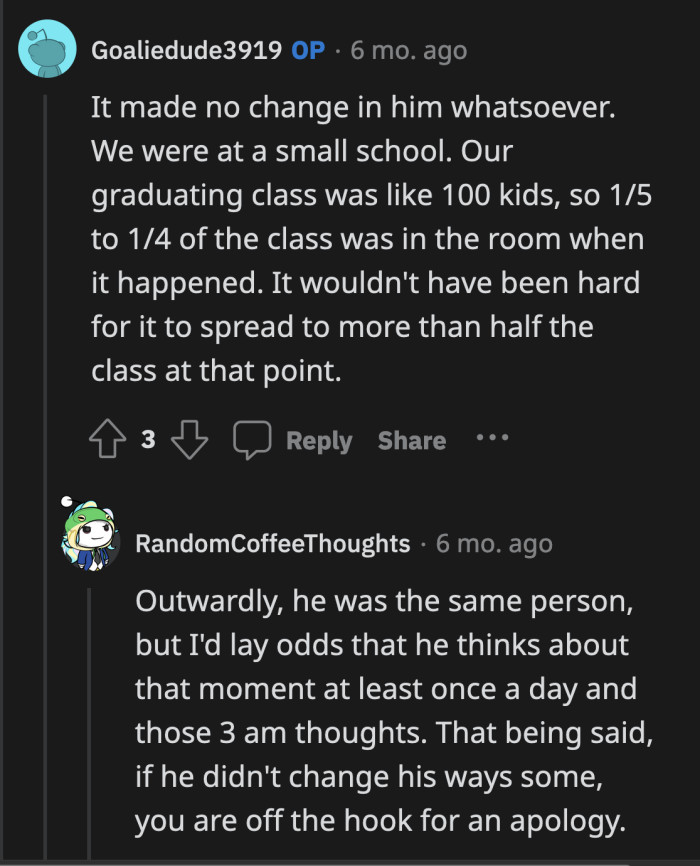
Task: Choose Reply from the comment actions
Action: pos(318,440)
